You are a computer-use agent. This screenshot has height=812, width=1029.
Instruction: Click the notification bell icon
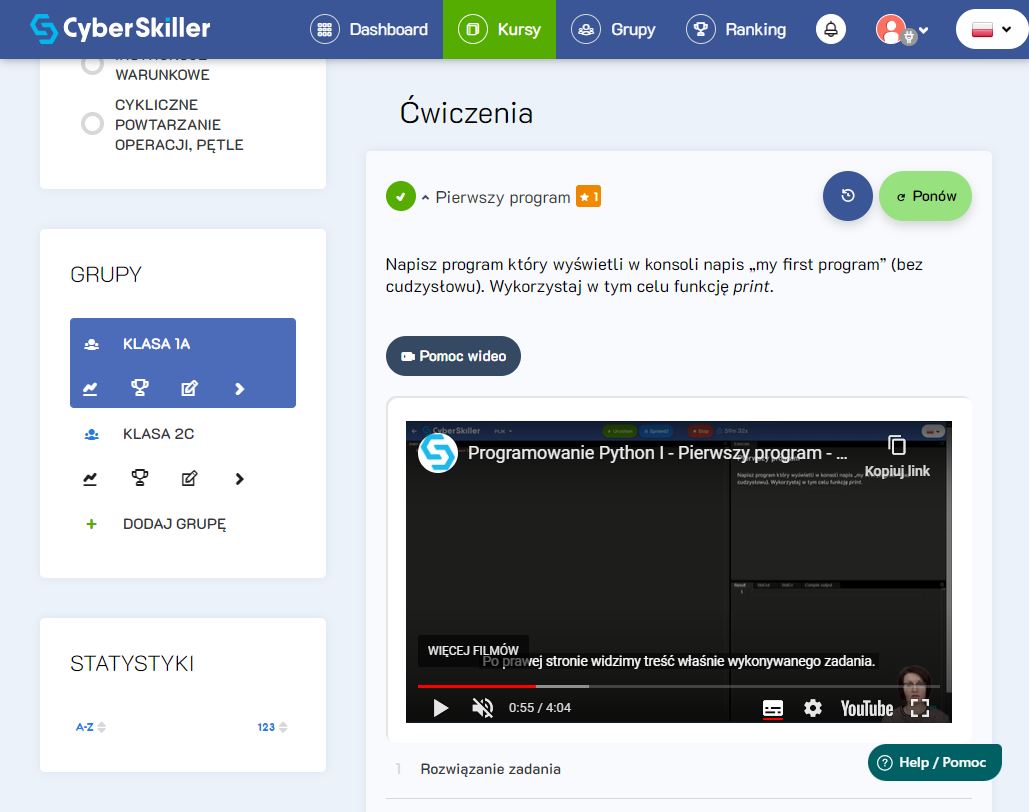830,29
